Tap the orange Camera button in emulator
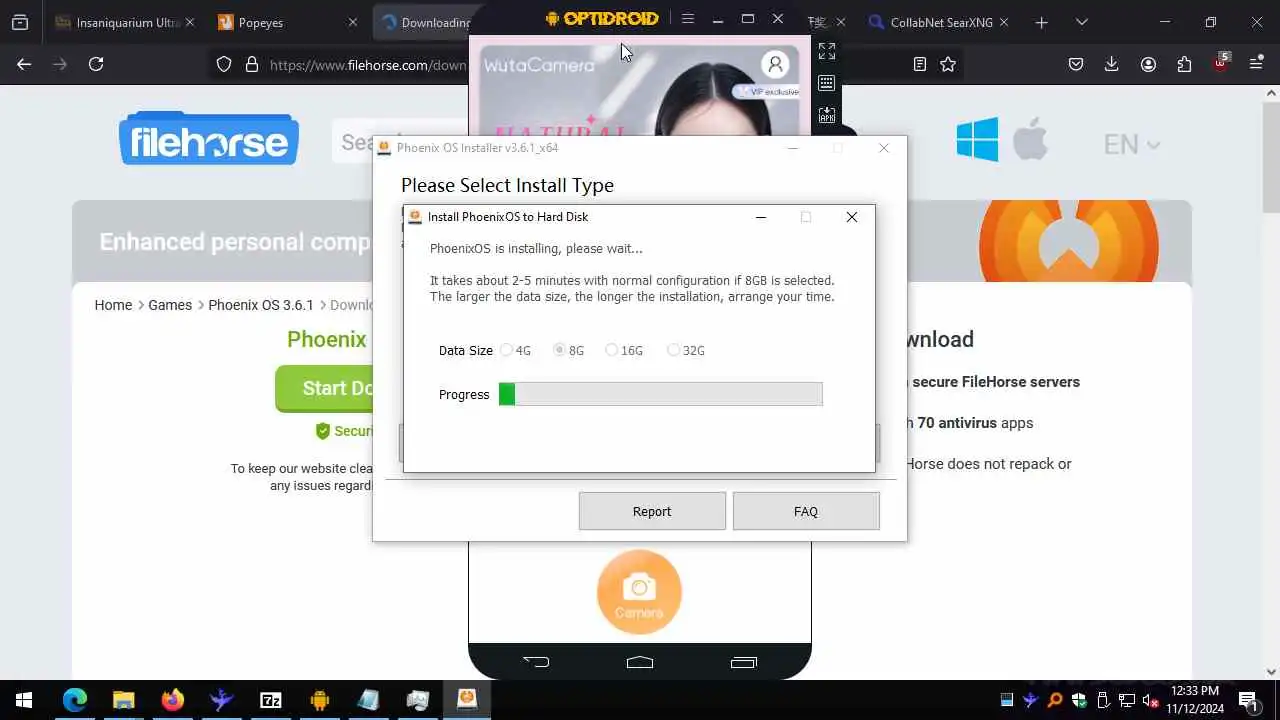1280x720 pixels. point(639,592)
